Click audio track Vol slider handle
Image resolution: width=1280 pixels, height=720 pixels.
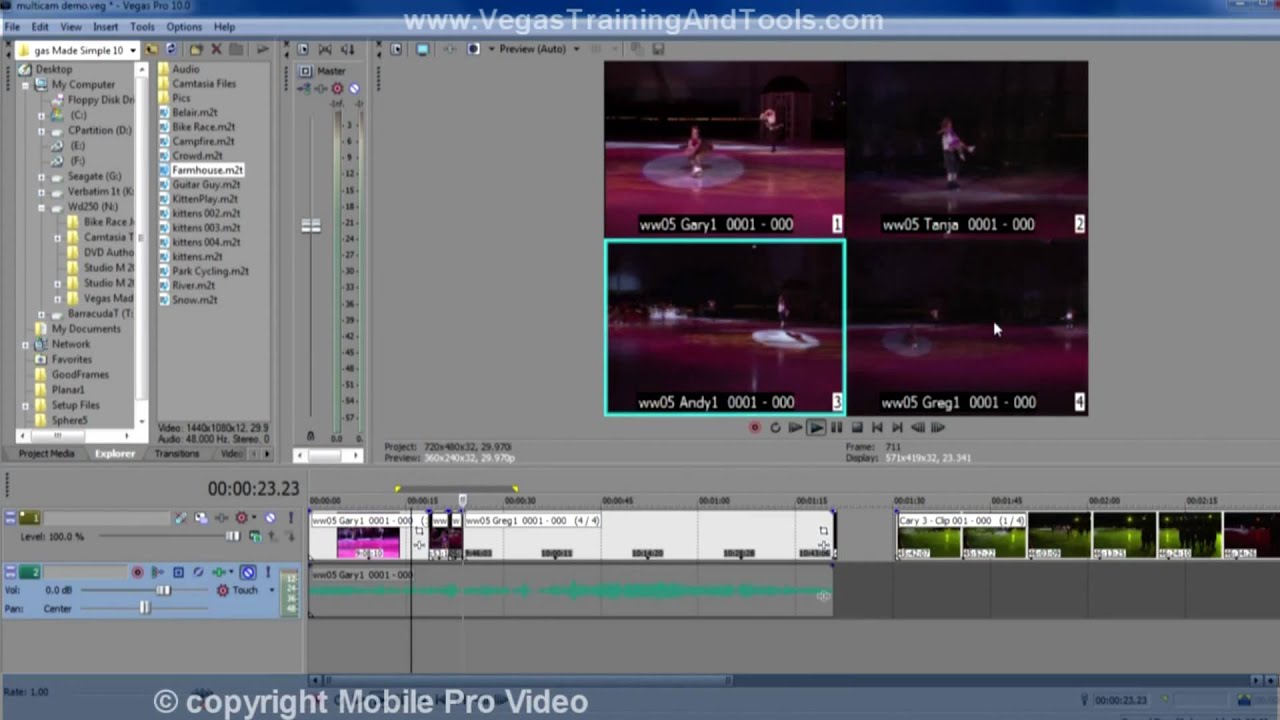[163, 590]
